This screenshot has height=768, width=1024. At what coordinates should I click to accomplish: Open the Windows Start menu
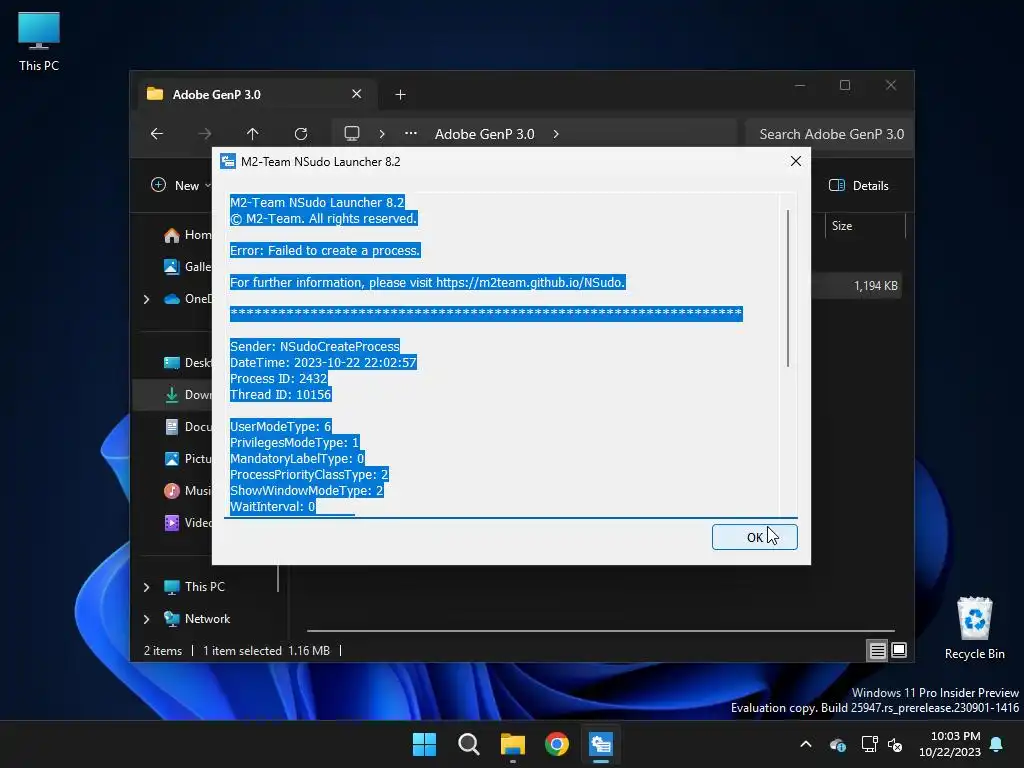(424, 744)
